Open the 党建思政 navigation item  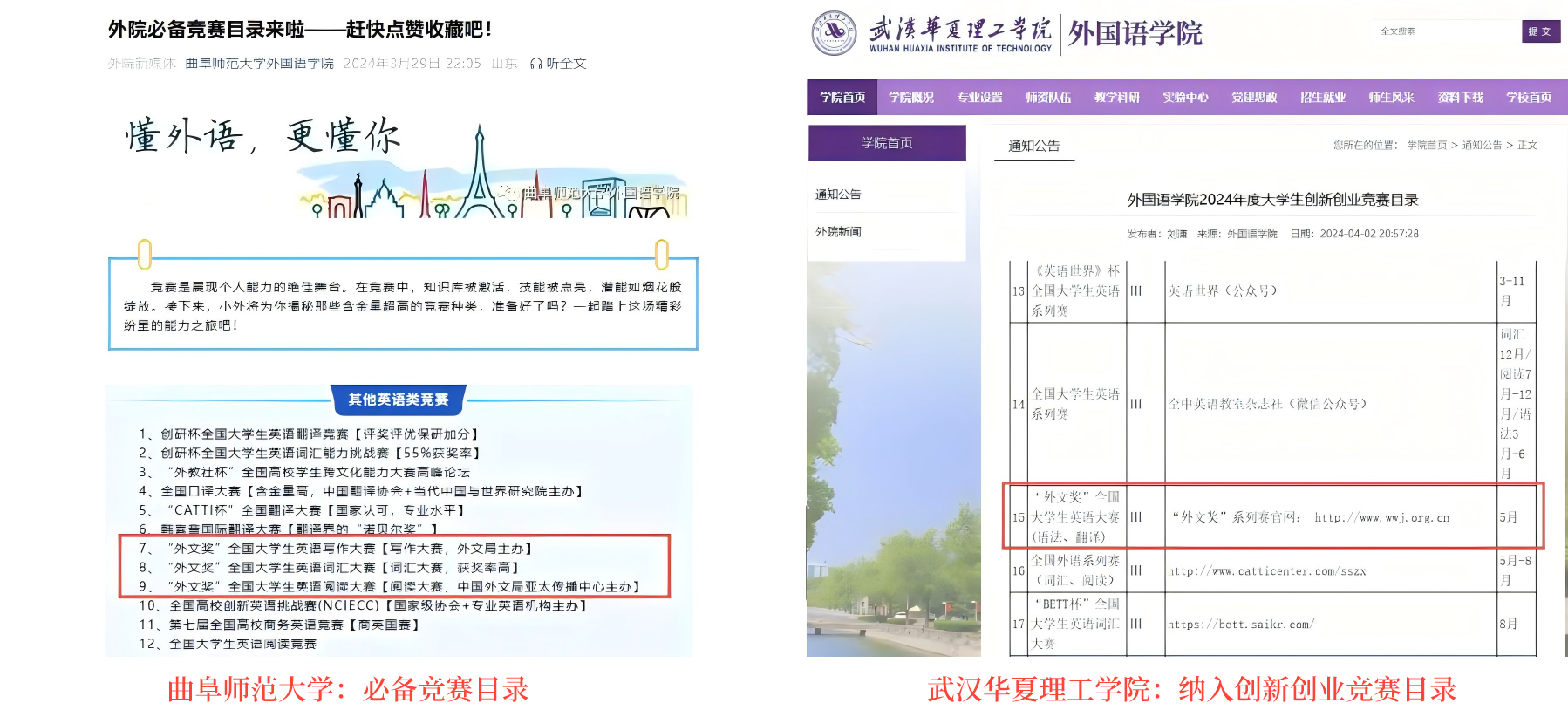1254,98
